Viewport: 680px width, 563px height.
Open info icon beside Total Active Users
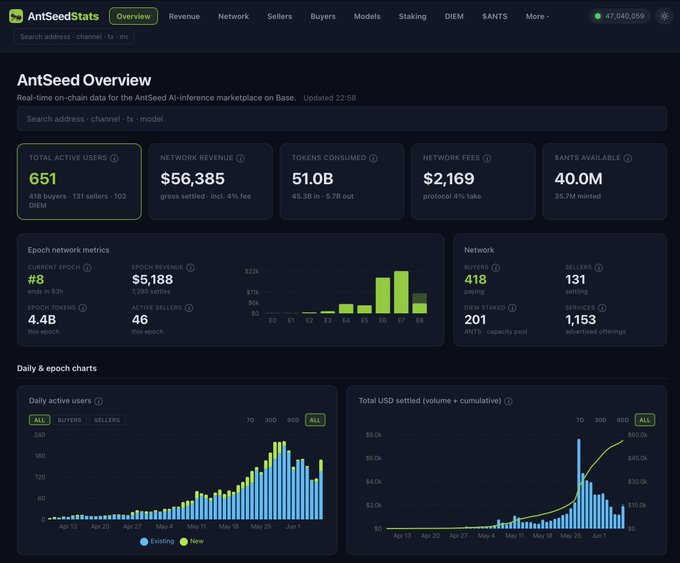tap(114, 158)
